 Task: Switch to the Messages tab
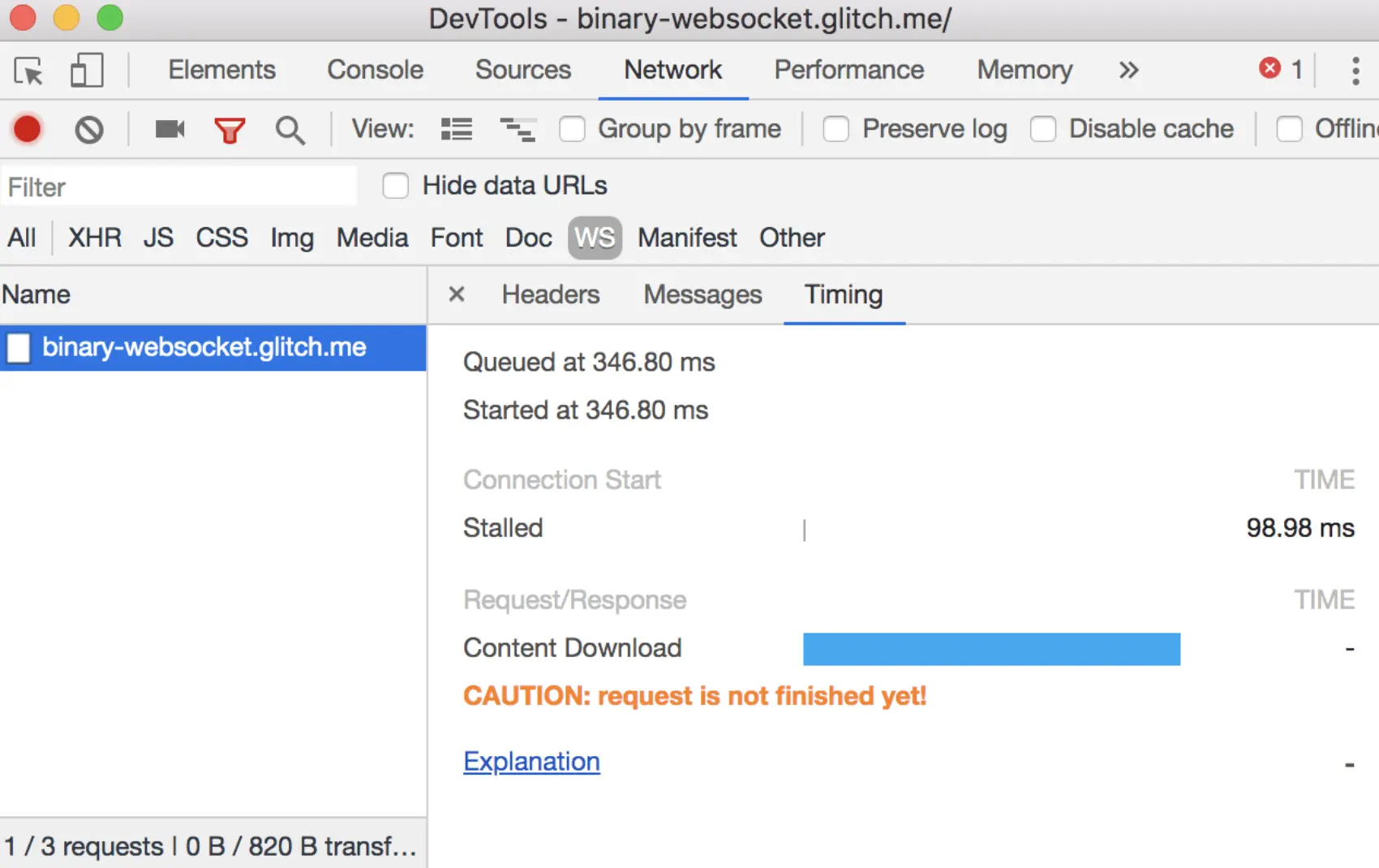tap(702, 294)
